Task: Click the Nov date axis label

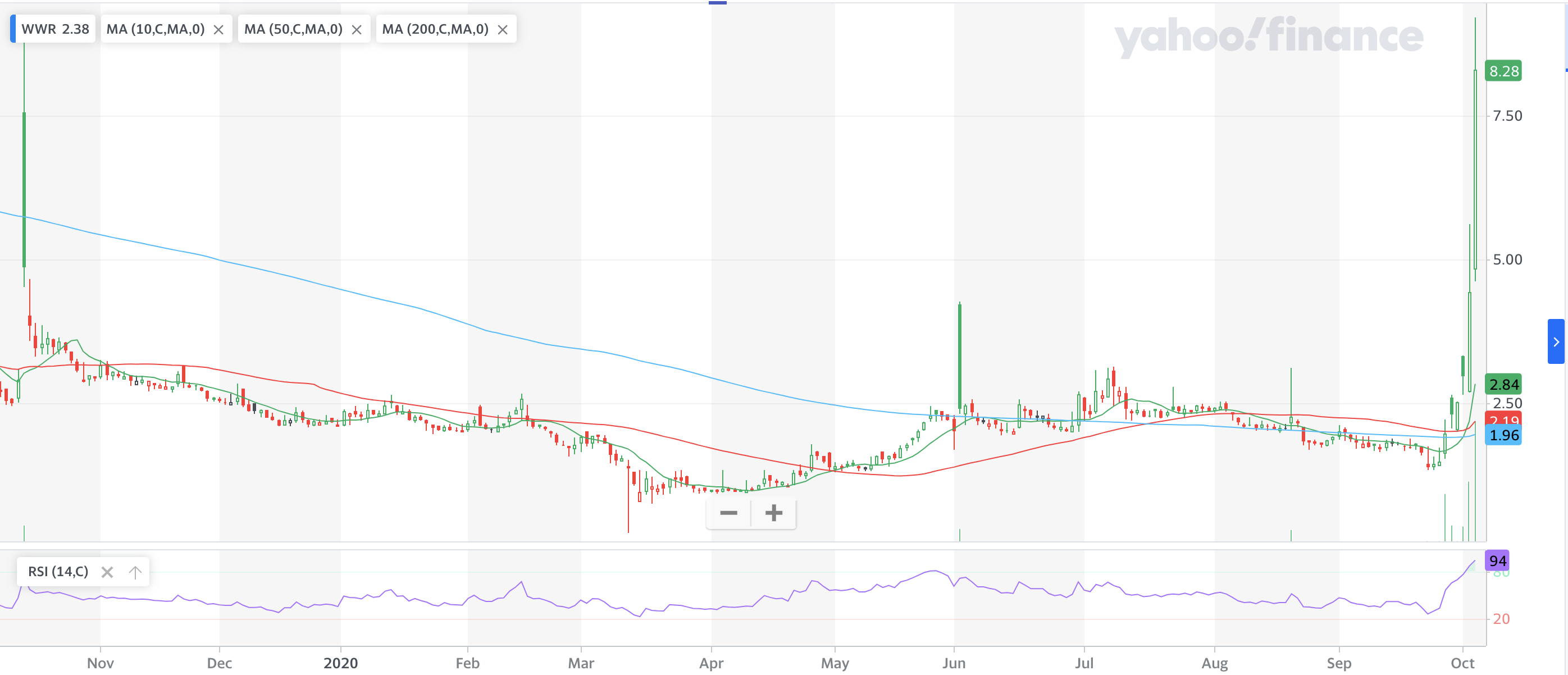Action: pos(100,663)
